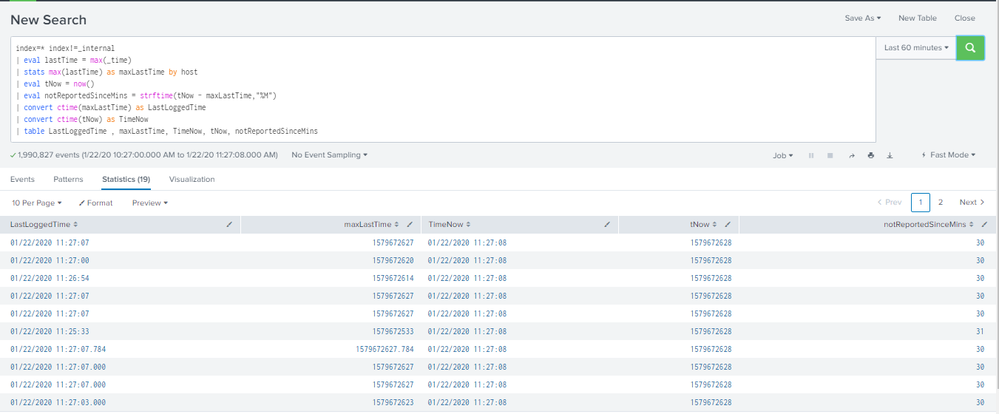Switch to the Patterns tab
999x414 pixels.
click(68, 180)
